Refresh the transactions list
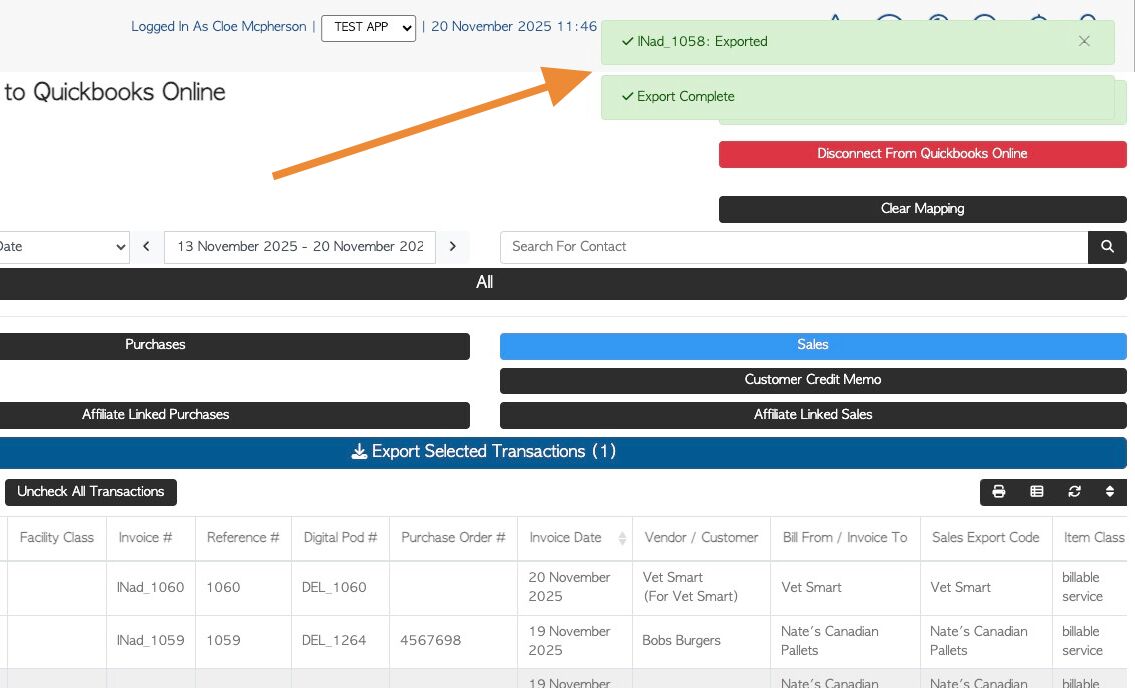1135x688 pixels. pyautogui.click(x=1074, y=492)
